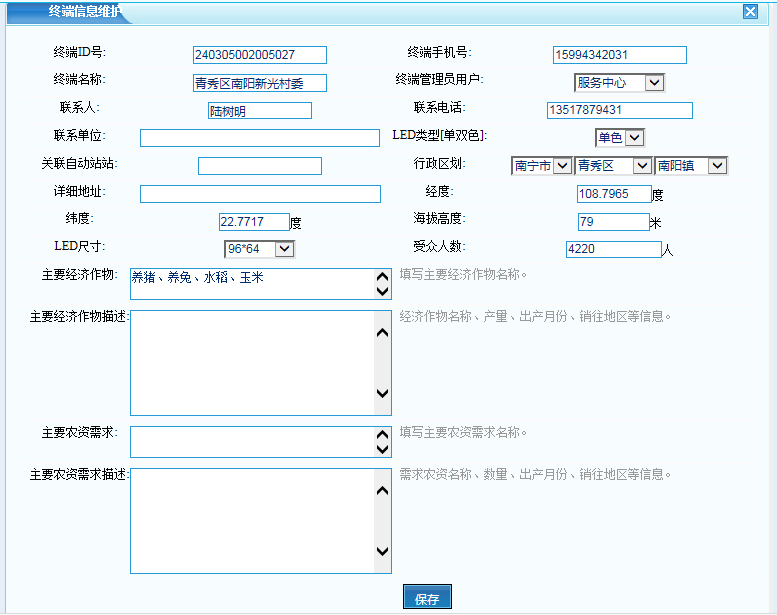777x615 pixels.
Task: Click the 保存 button
Action: tap(427, 599)
